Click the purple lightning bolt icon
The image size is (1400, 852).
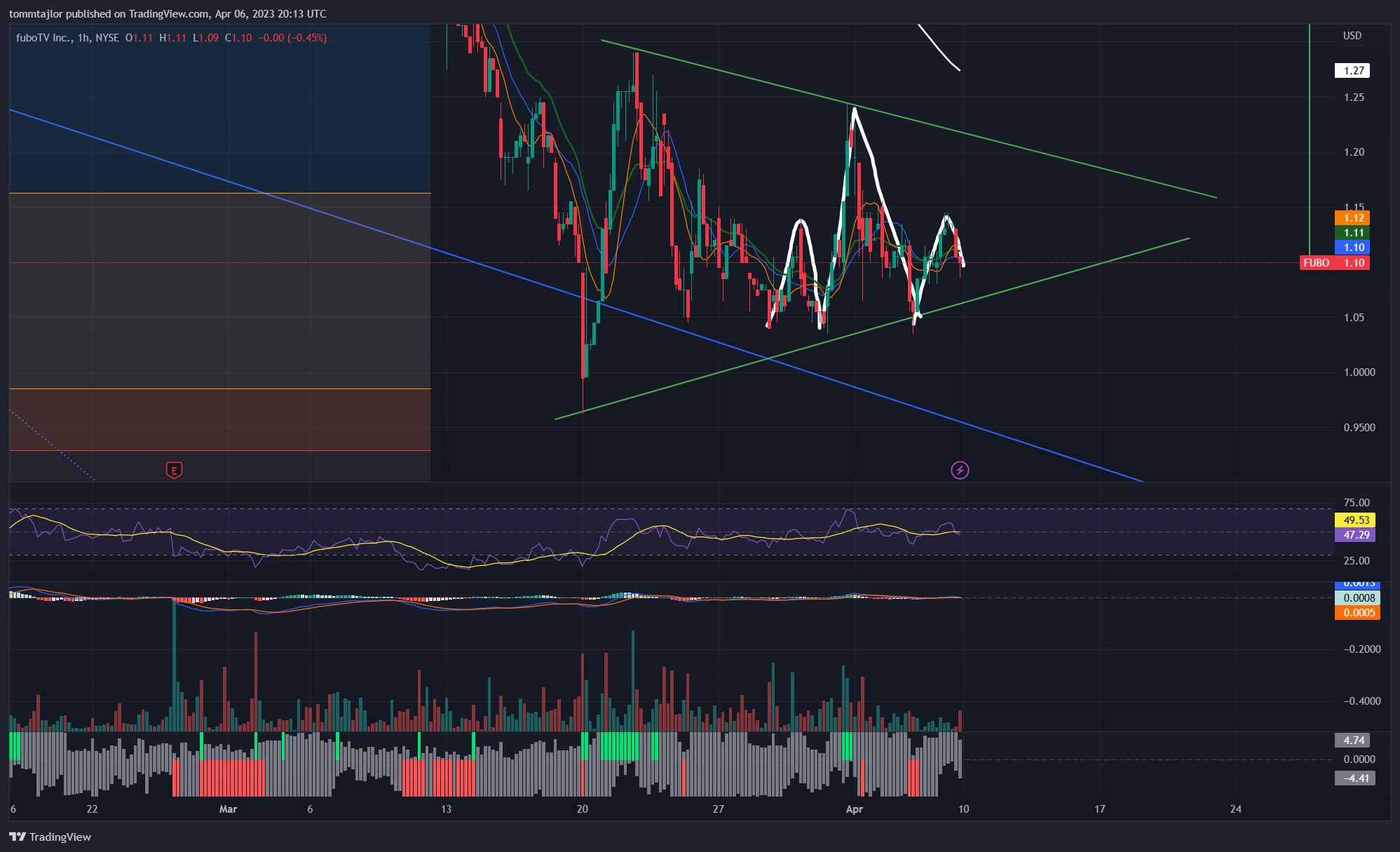(960, 470)
